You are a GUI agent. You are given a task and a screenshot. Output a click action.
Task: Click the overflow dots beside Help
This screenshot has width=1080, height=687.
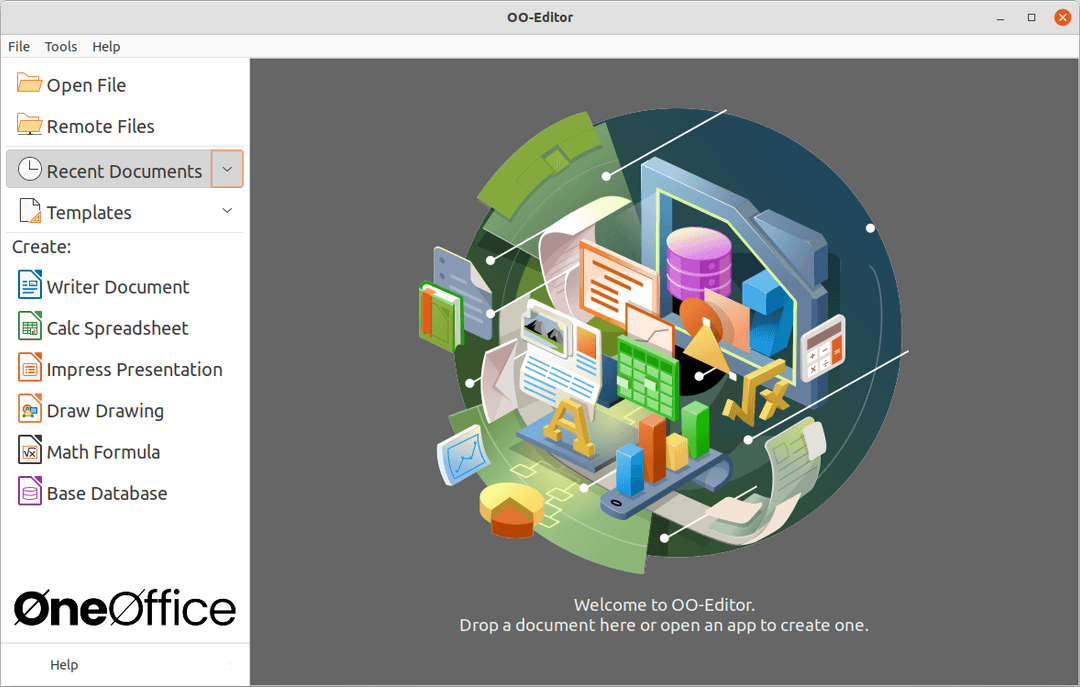tap(230, 664)
